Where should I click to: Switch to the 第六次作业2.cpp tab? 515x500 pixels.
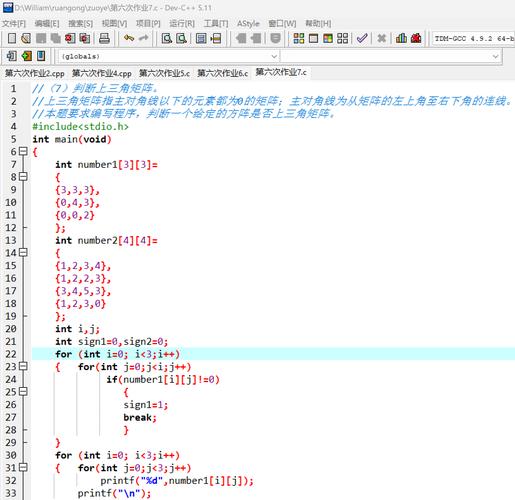coord(35,73)
